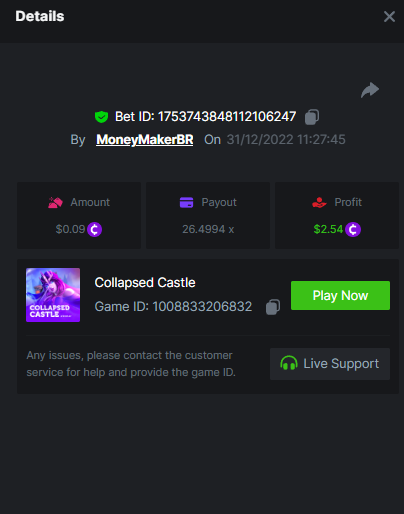Copy the Game ID with copy icon
The width and height of the screenshot is (404, 514).
[273, 307]
